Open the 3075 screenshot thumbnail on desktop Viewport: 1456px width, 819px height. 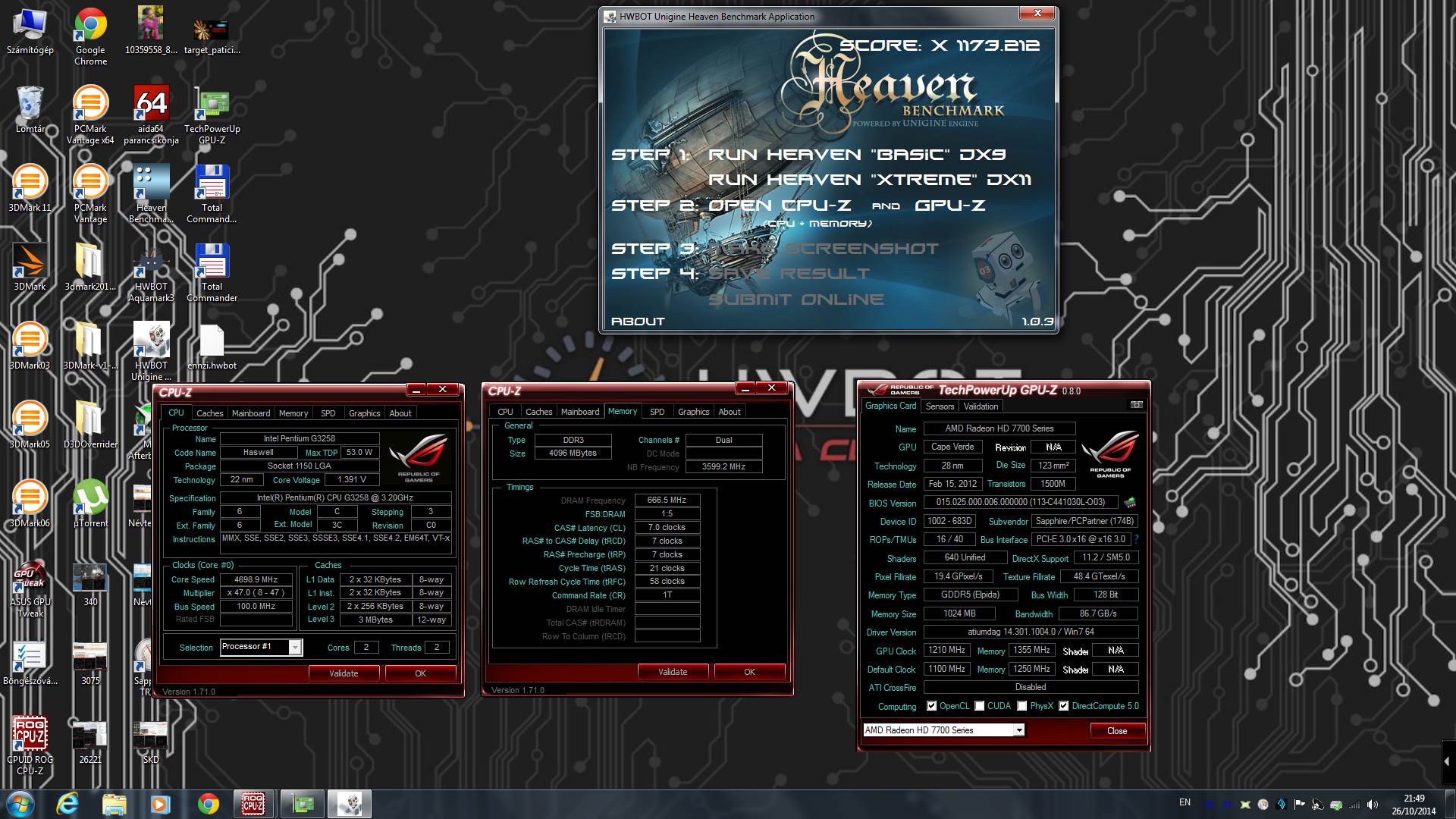point(90,661)
